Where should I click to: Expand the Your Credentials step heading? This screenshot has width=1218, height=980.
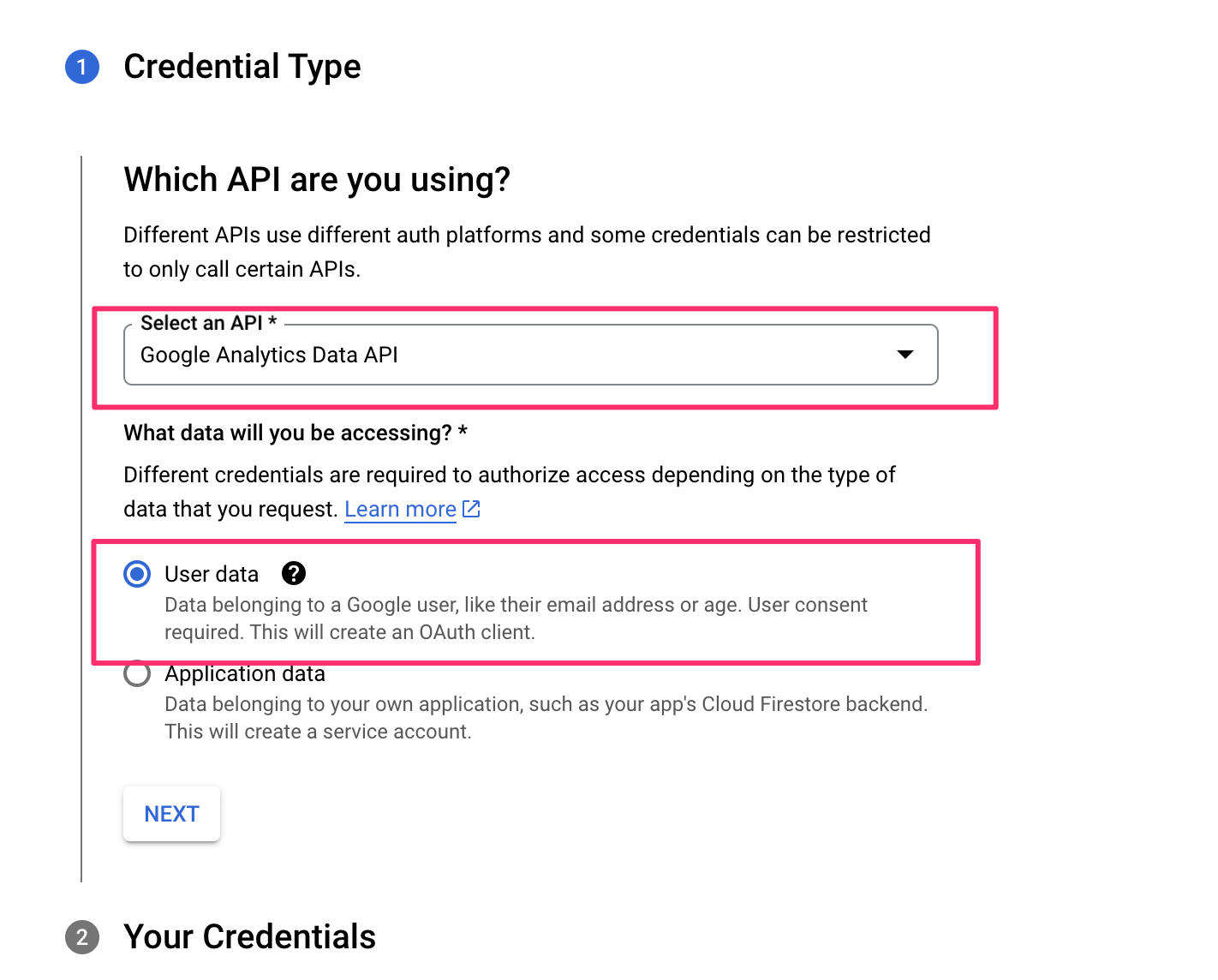click(249, 936)
